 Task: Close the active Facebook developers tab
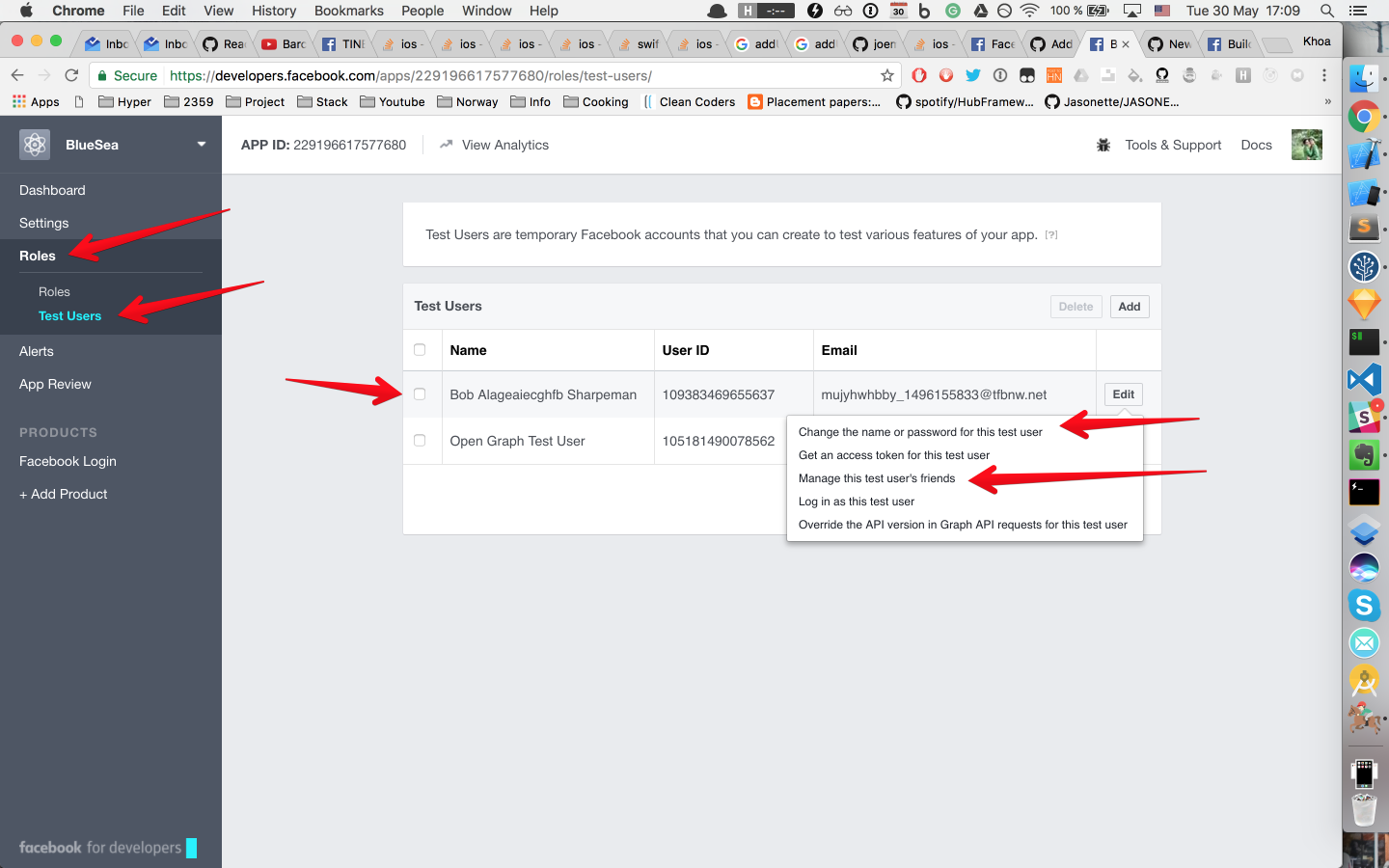point(1126,43)
